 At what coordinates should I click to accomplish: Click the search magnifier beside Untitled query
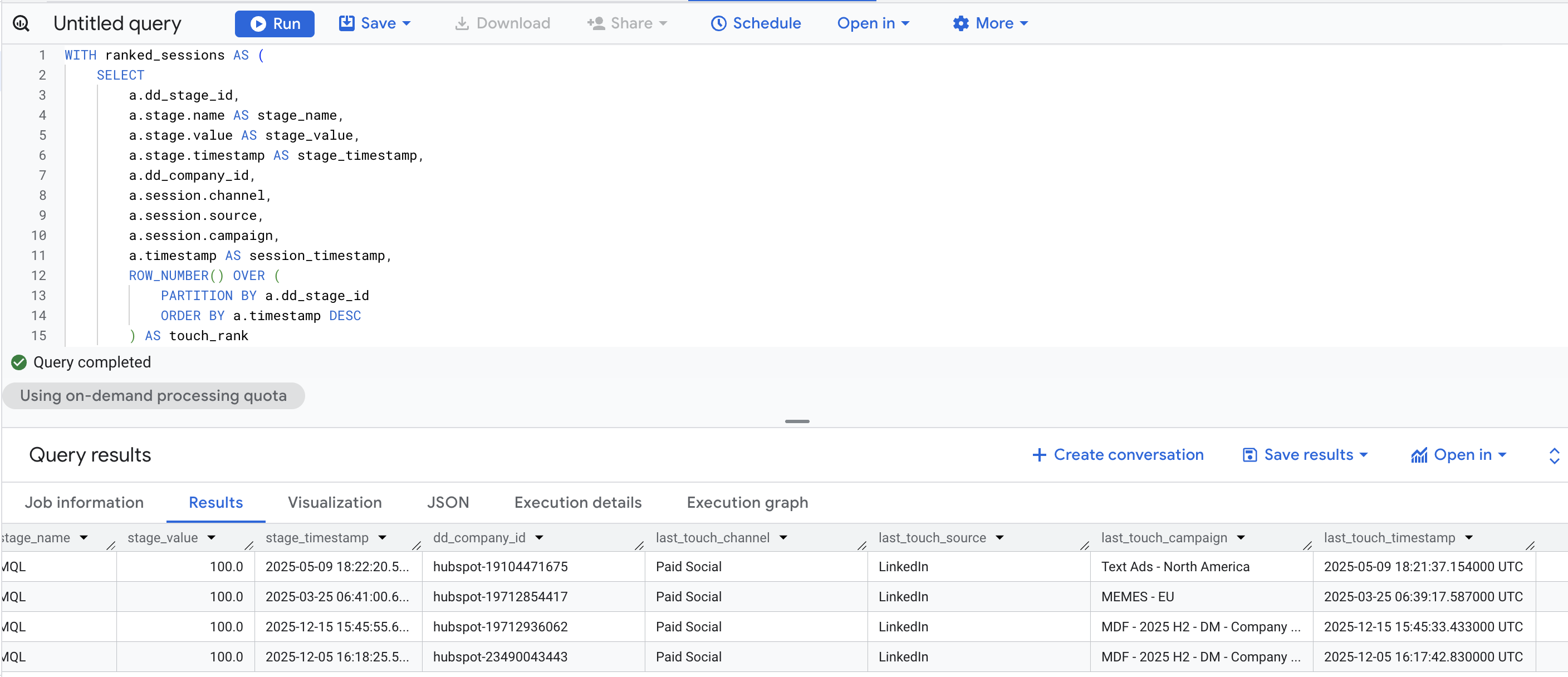pos(22,23)
